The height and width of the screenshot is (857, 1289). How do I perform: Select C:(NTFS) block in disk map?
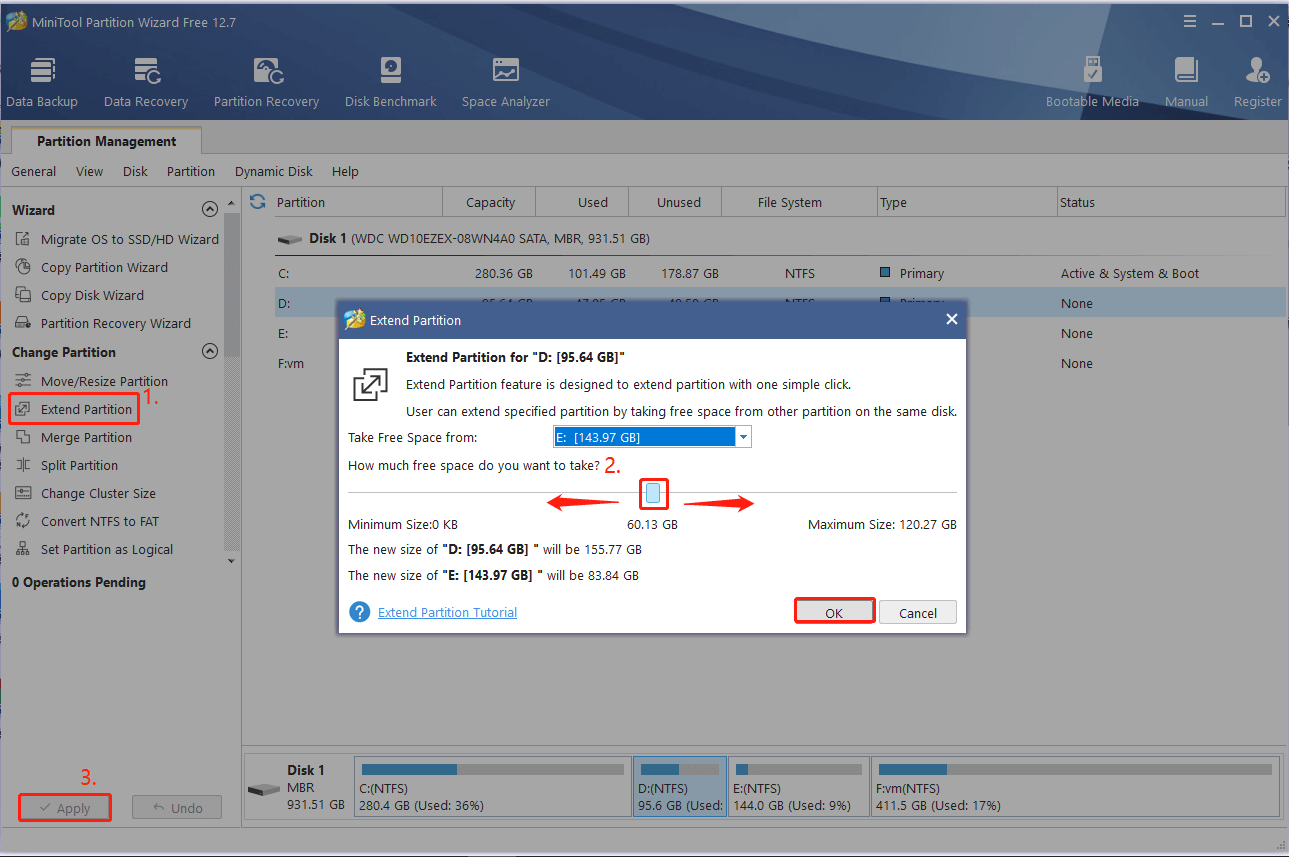tap(492, 786)
